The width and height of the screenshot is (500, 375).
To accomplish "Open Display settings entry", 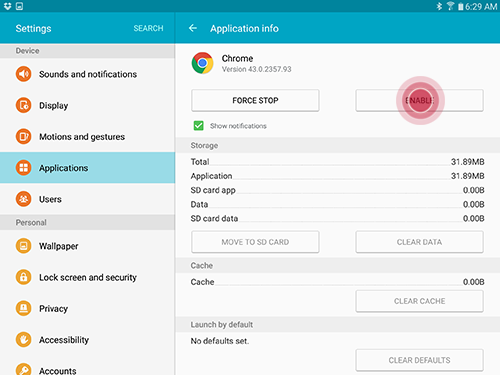I will click(x=87, y=105).
